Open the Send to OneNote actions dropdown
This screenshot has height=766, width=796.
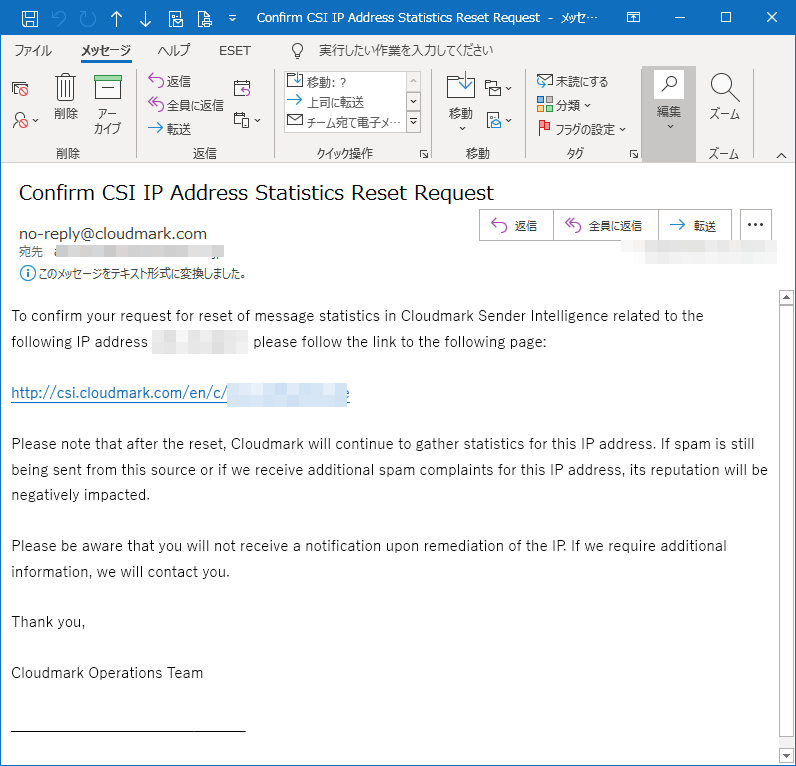click(x=499, y=120)
